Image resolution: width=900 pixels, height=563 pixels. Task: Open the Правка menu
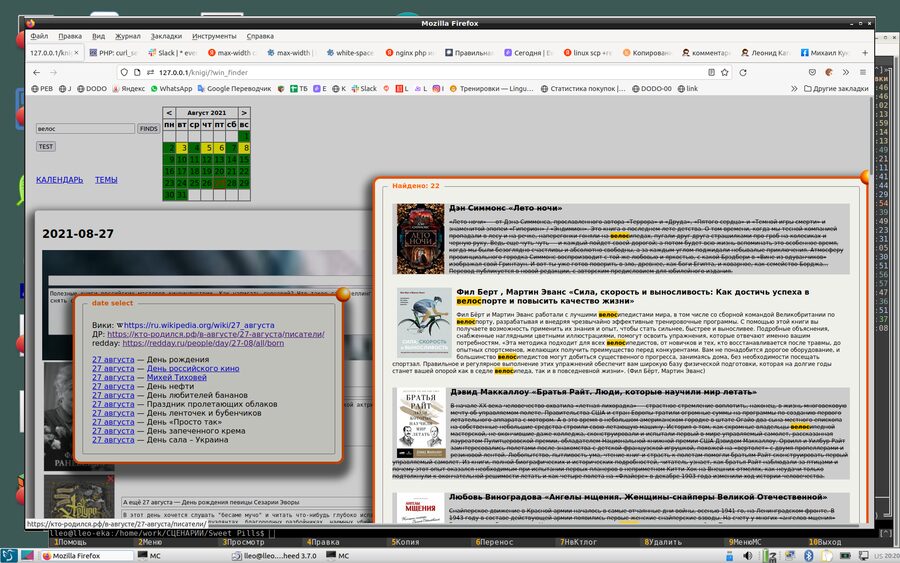point(70,36)
